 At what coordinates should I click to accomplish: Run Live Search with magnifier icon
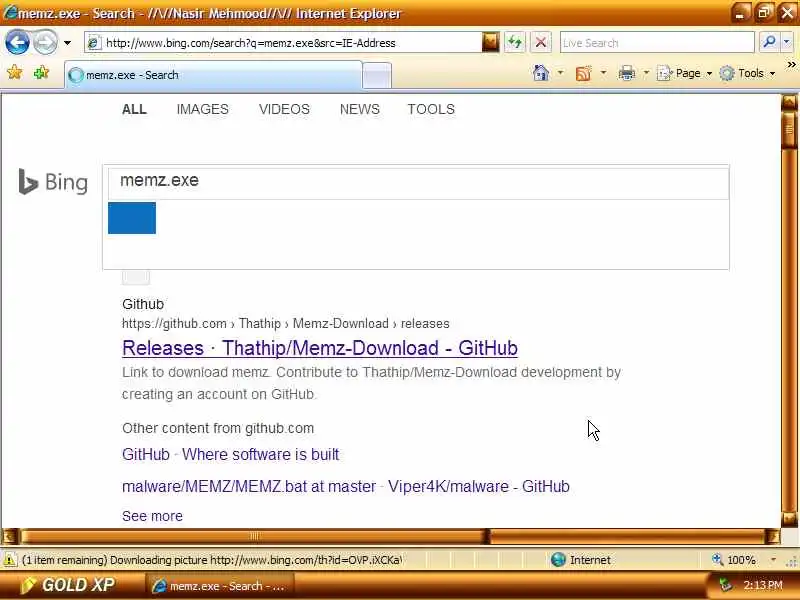click(769, 42)
